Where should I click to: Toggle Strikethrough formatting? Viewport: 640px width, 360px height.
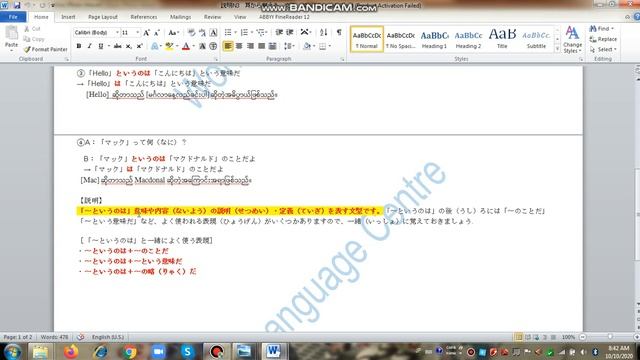pyautogui.click(x=118, y=46)
